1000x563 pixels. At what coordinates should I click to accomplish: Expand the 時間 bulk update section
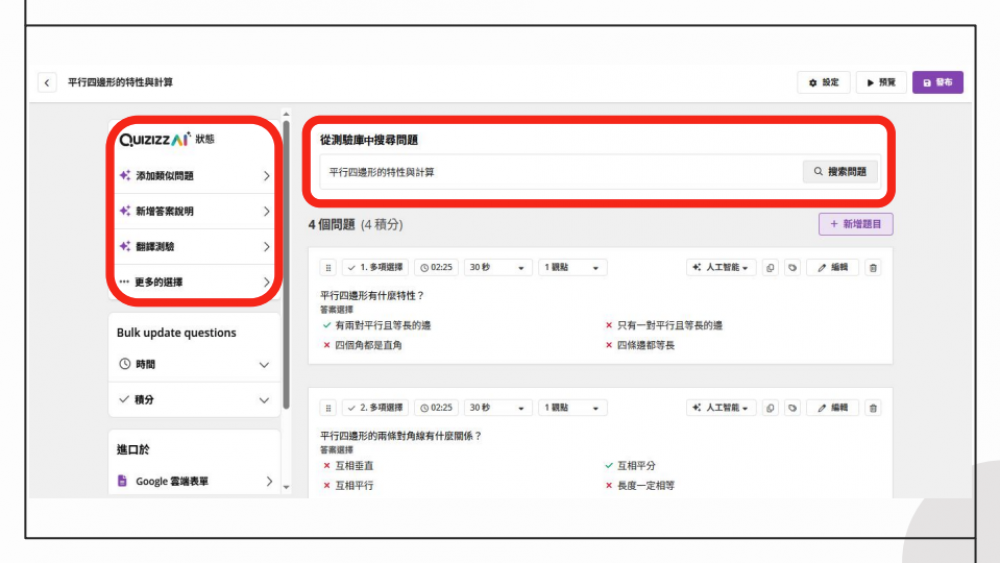(x=194, y=365)
